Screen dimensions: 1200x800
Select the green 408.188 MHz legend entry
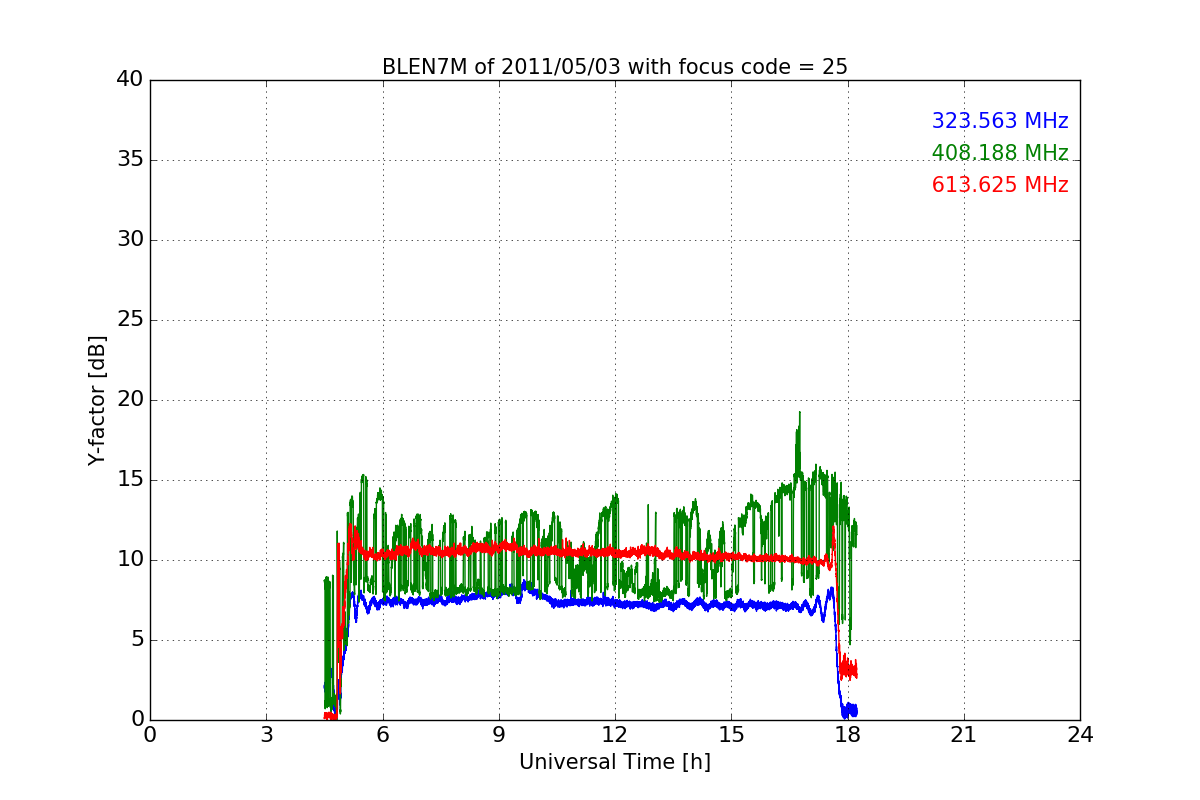[999, 153]
